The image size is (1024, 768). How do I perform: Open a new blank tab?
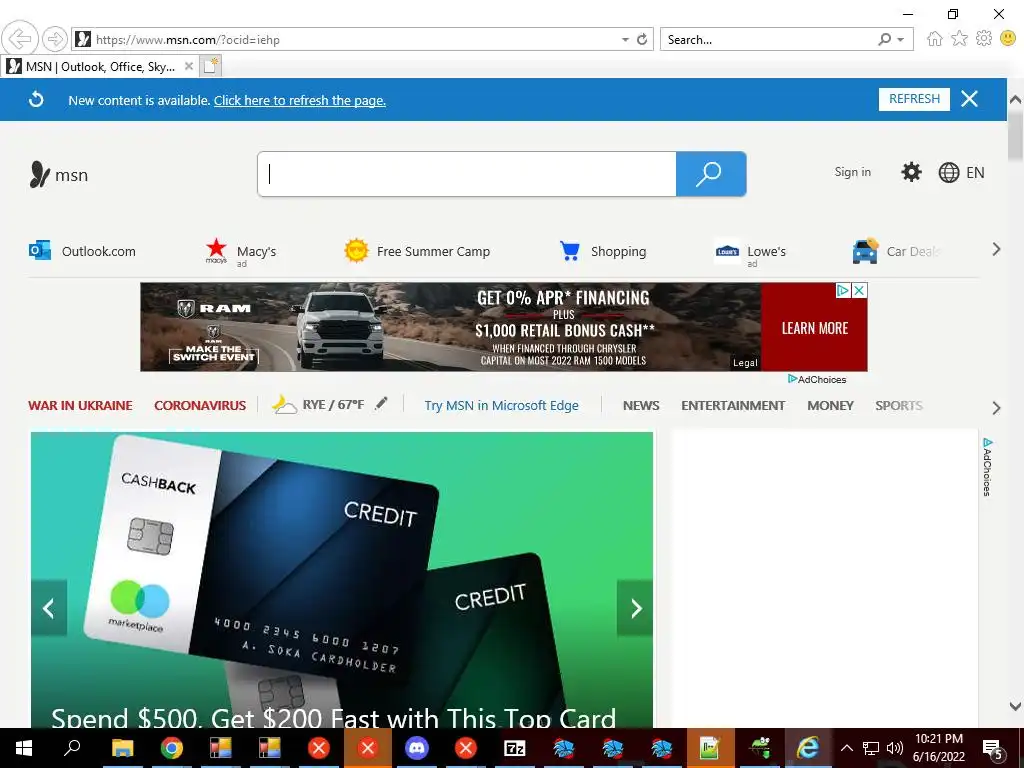[211, 66]
